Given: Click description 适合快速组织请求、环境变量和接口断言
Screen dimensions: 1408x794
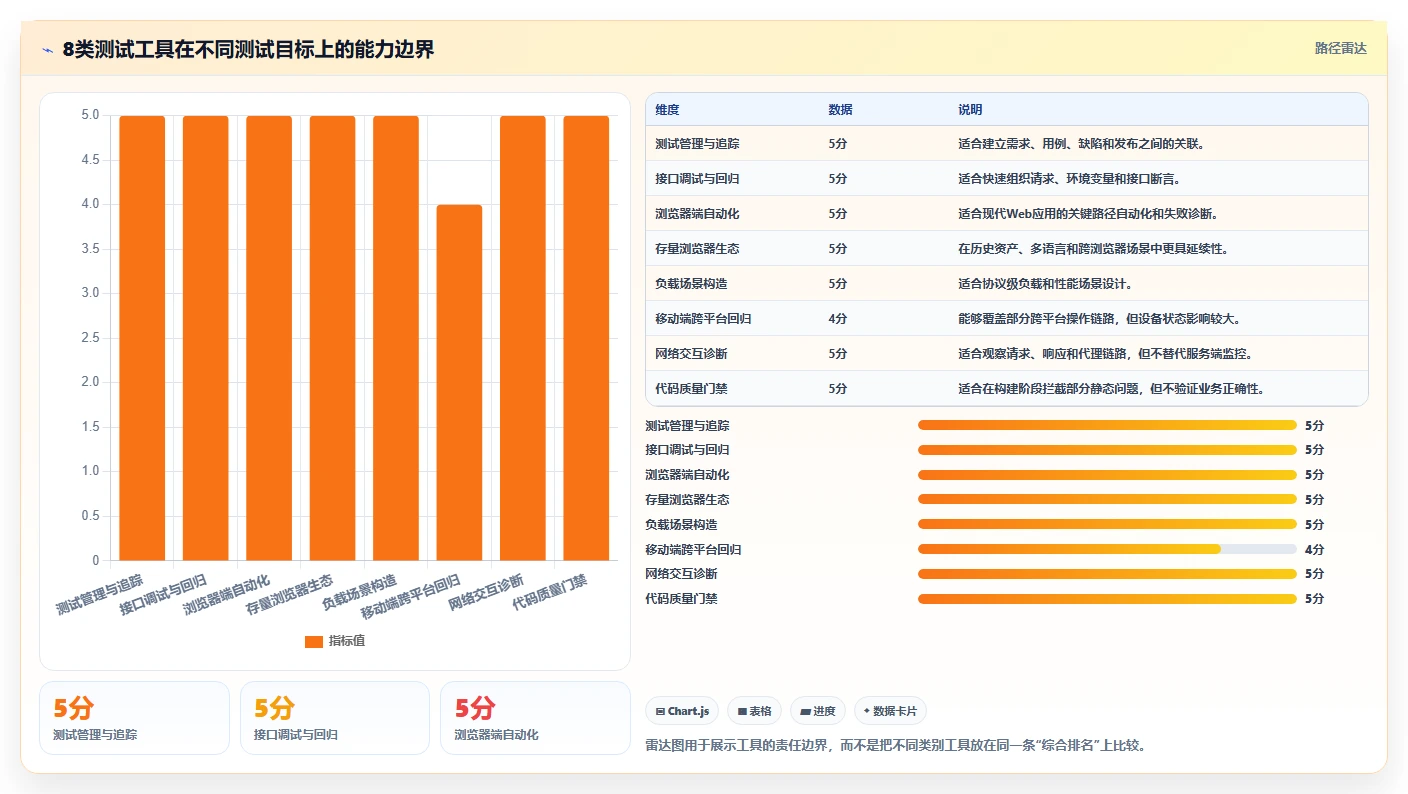Looking at the screenshot, I should pos(1069,179).
